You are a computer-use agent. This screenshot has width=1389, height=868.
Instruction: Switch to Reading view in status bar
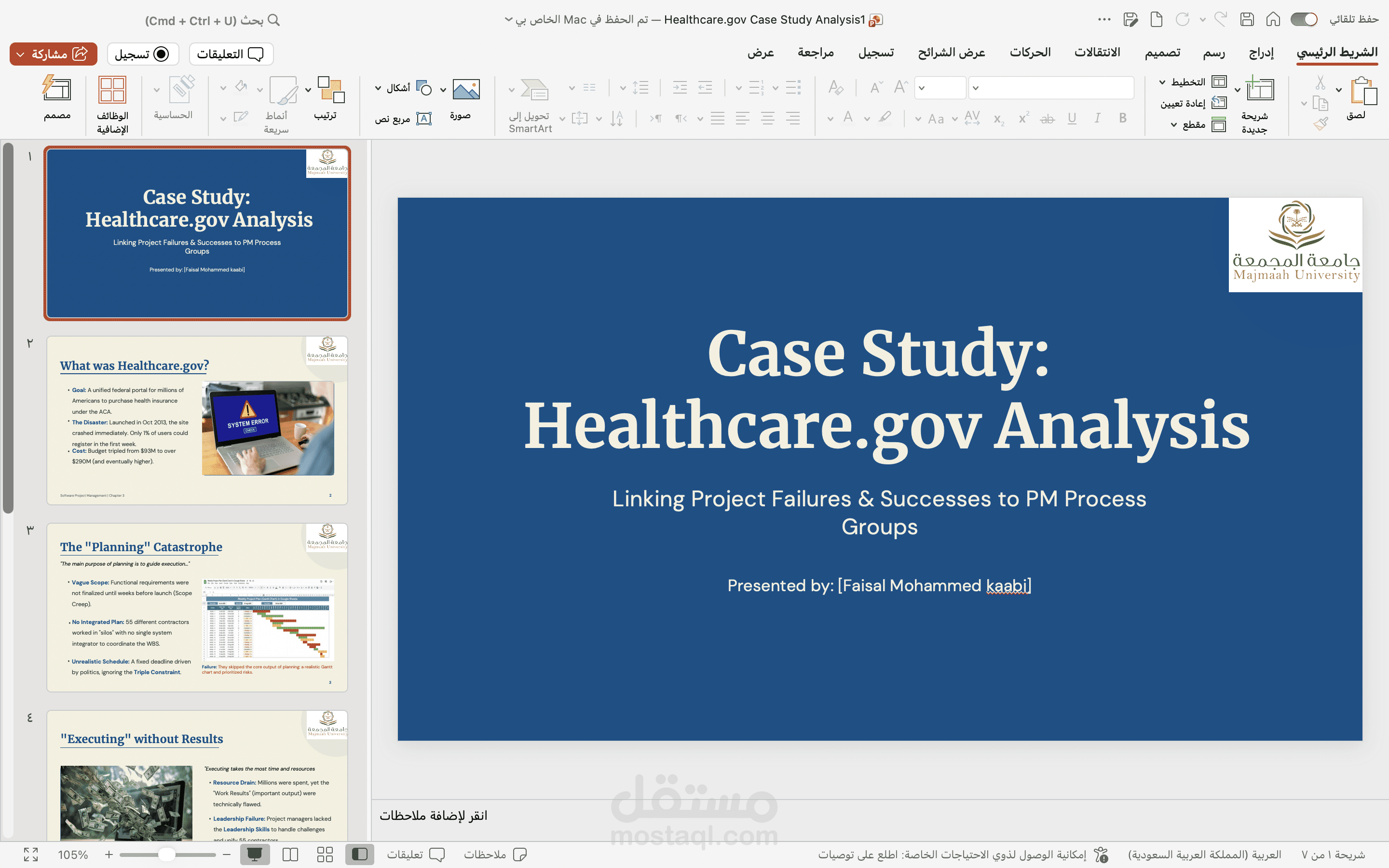pyautogui.click(x=290, y=854)
